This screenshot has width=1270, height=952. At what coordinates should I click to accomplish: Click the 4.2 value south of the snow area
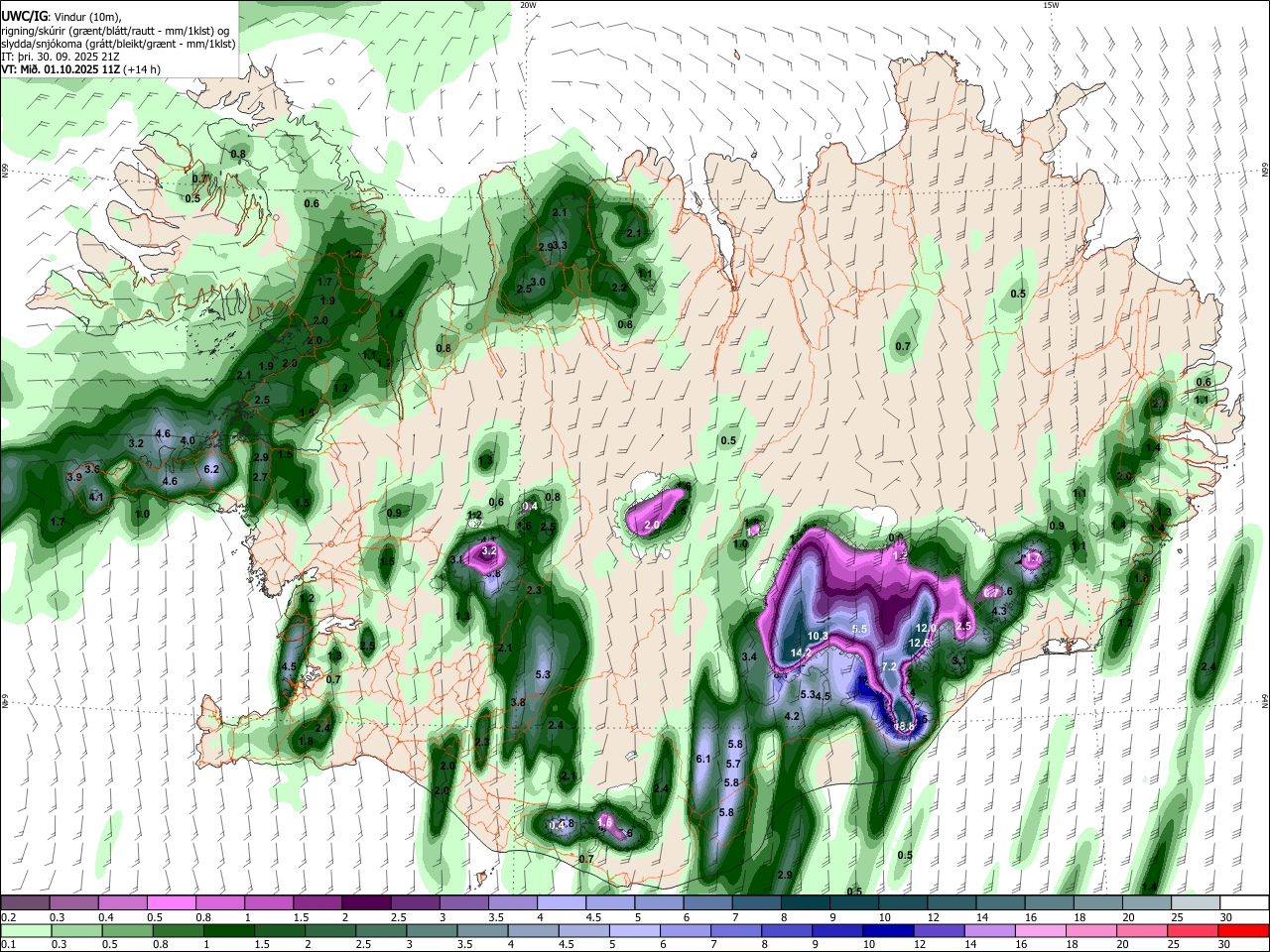coord(792,716)
